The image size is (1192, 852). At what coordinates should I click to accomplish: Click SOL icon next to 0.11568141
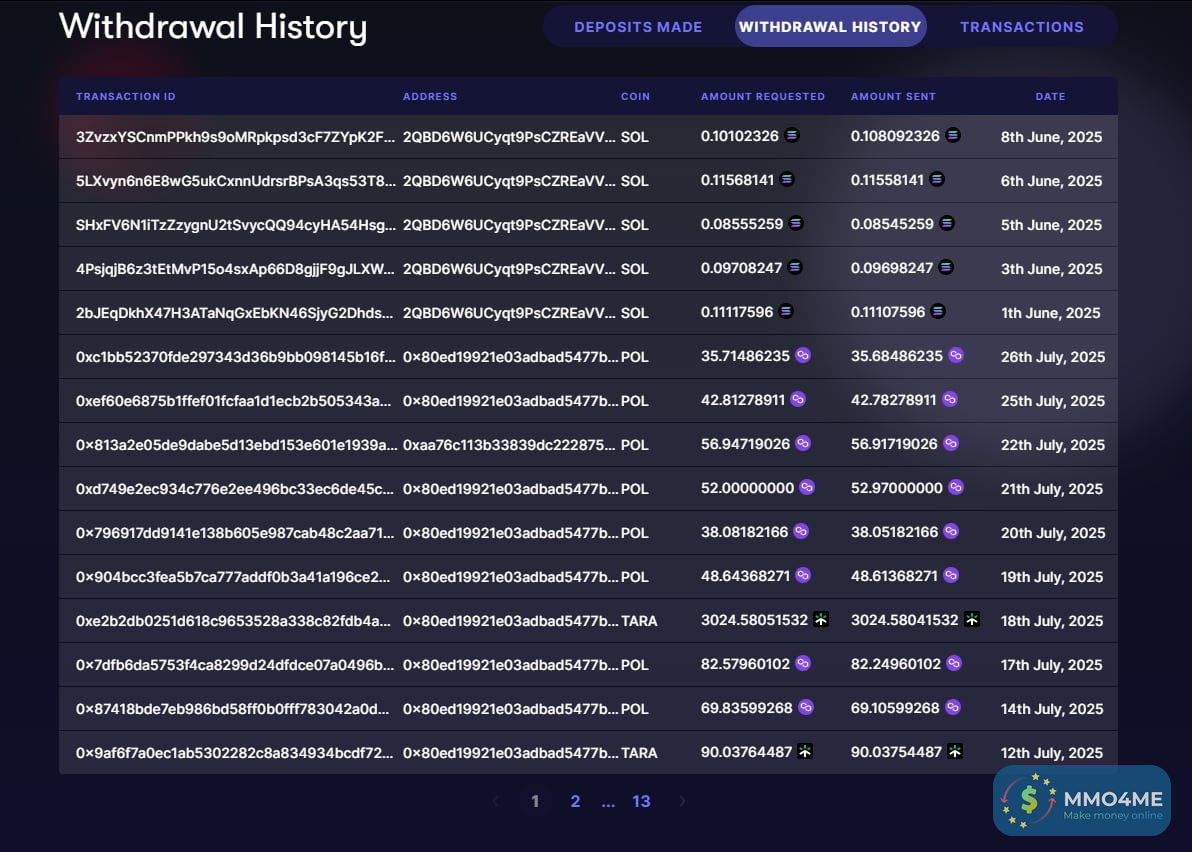[x=787, y=179]
